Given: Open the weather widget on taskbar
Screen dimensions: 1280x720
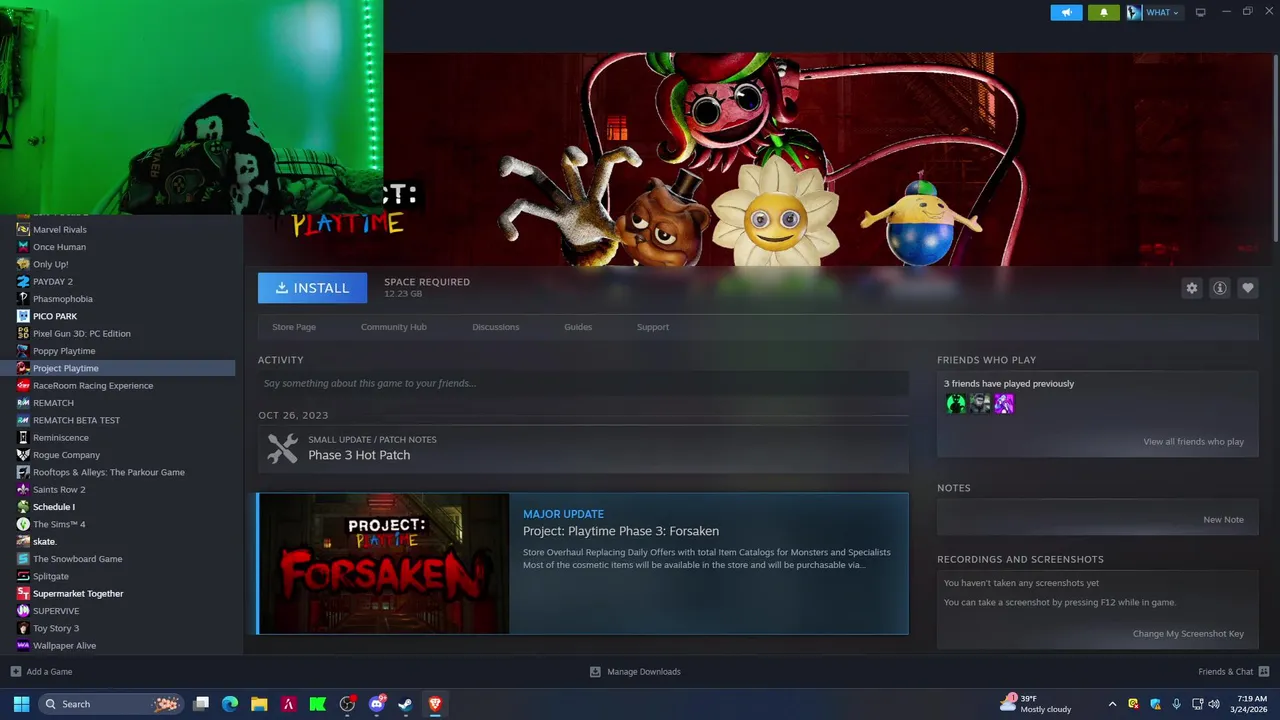Looking at the screenshot, I should click(x=1037, y=704).
